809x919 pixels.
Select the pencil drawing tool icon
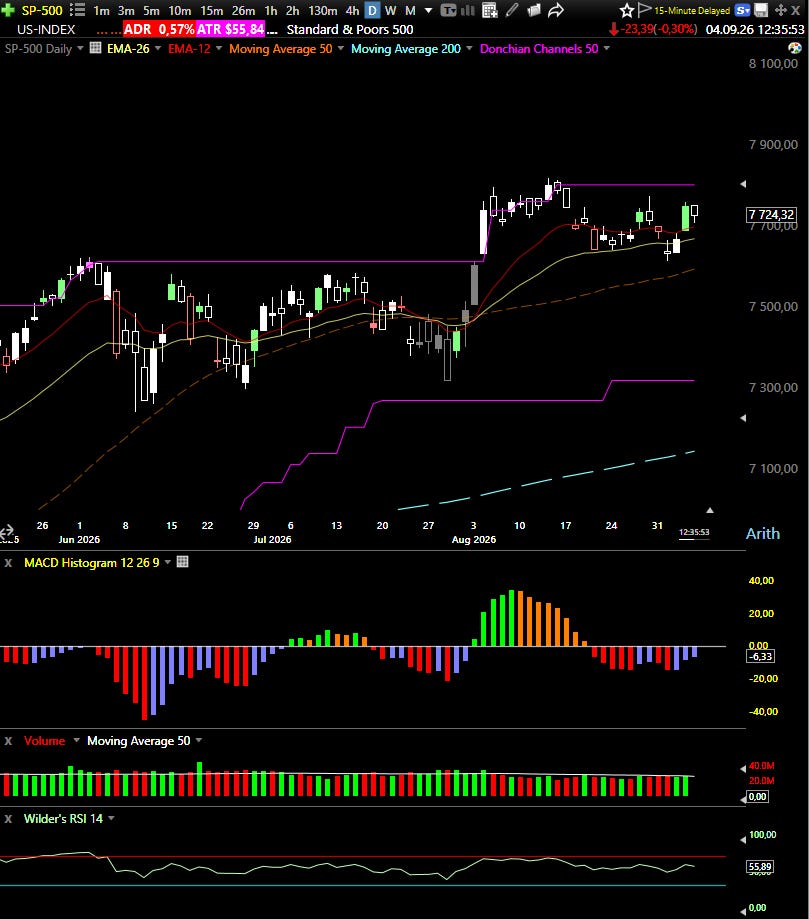tap(512, 10)
